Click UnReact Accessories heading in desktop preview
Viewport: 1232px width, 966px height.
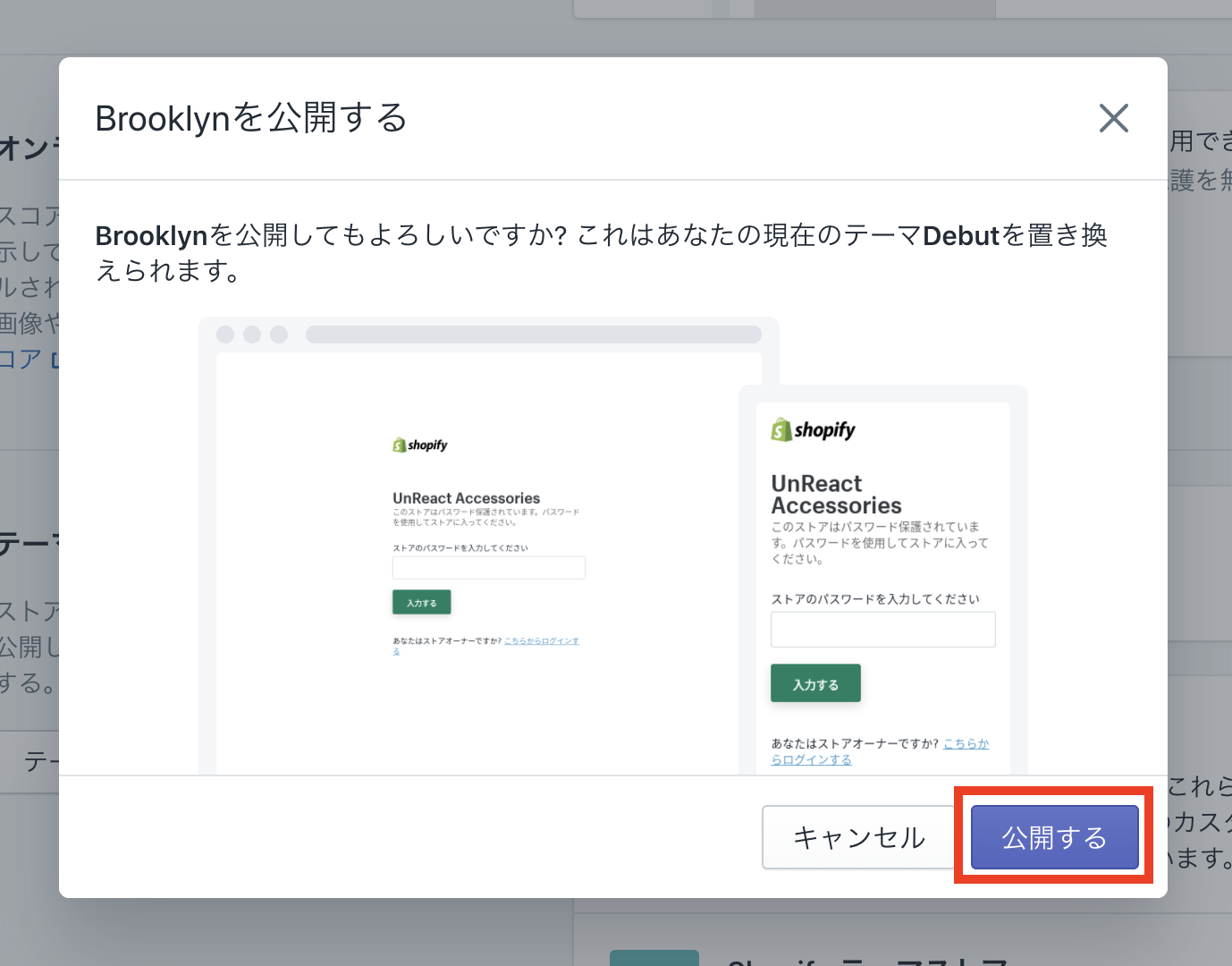point(466,498)
